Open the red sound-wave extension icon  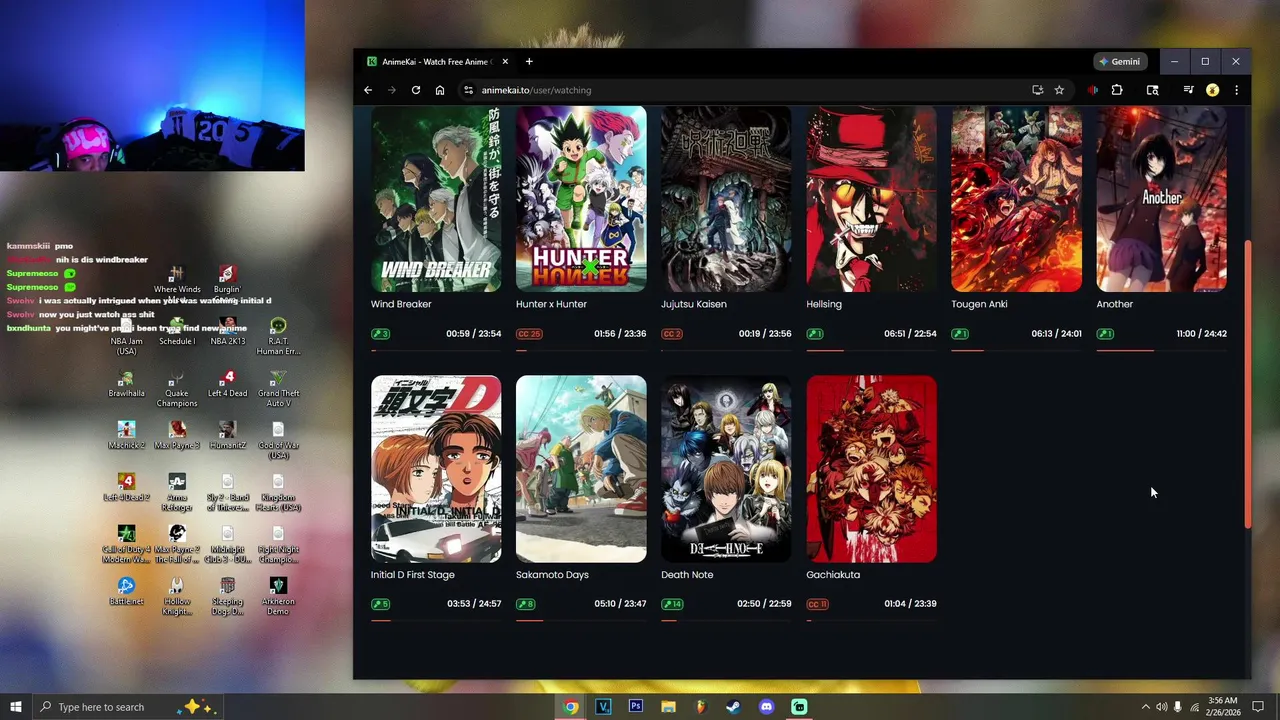coord(1093,90)
